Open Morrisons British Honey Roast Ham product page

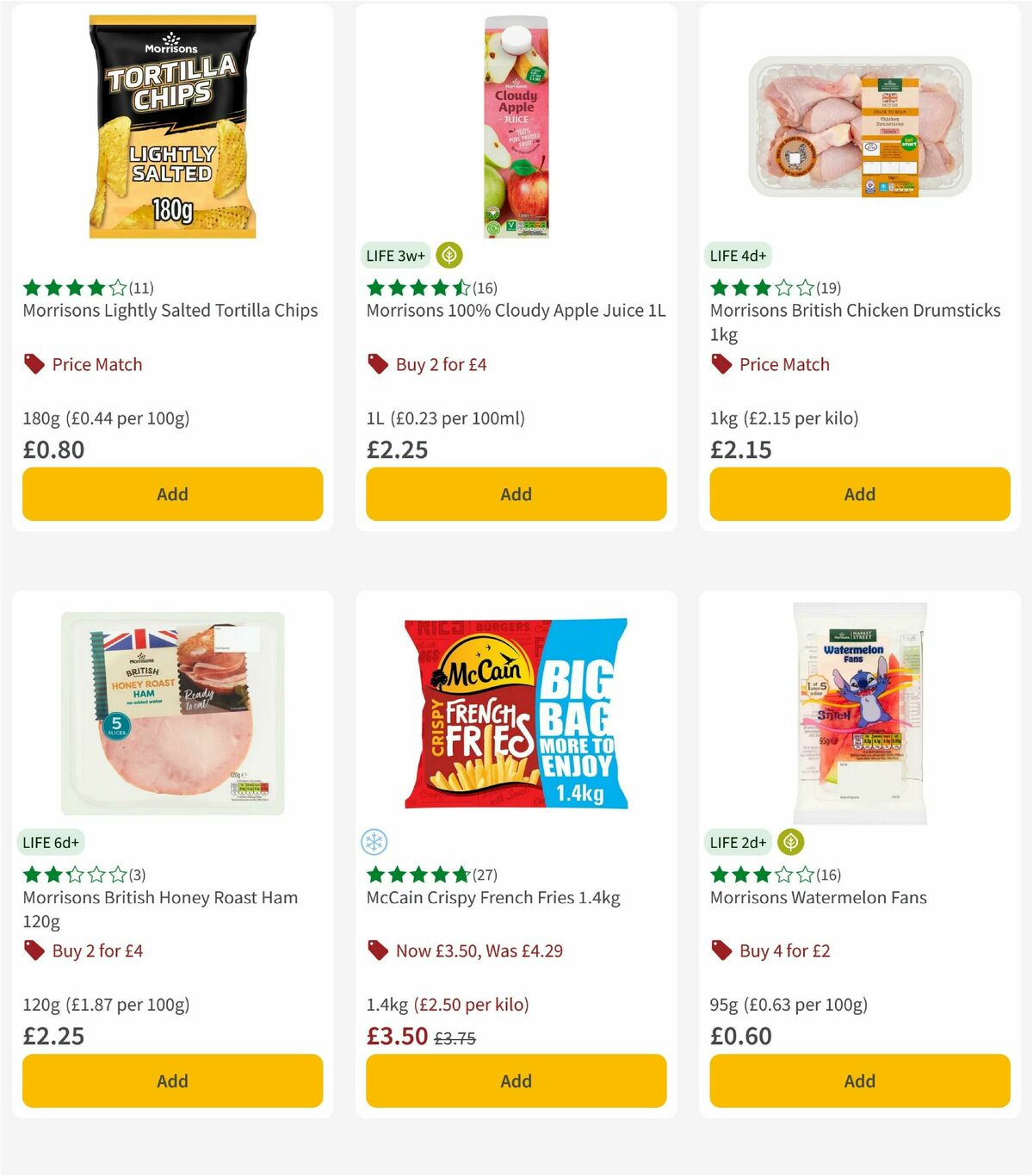159,897
